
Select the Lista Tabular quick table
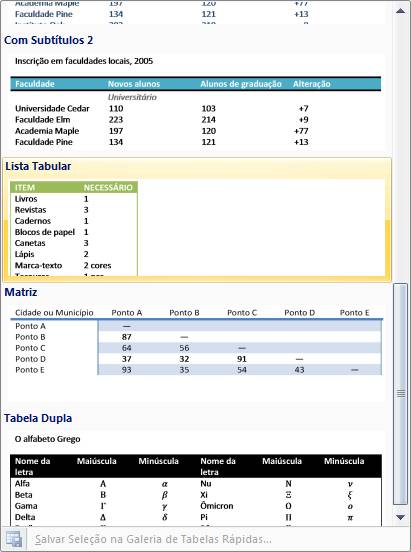tap(197, 220)
